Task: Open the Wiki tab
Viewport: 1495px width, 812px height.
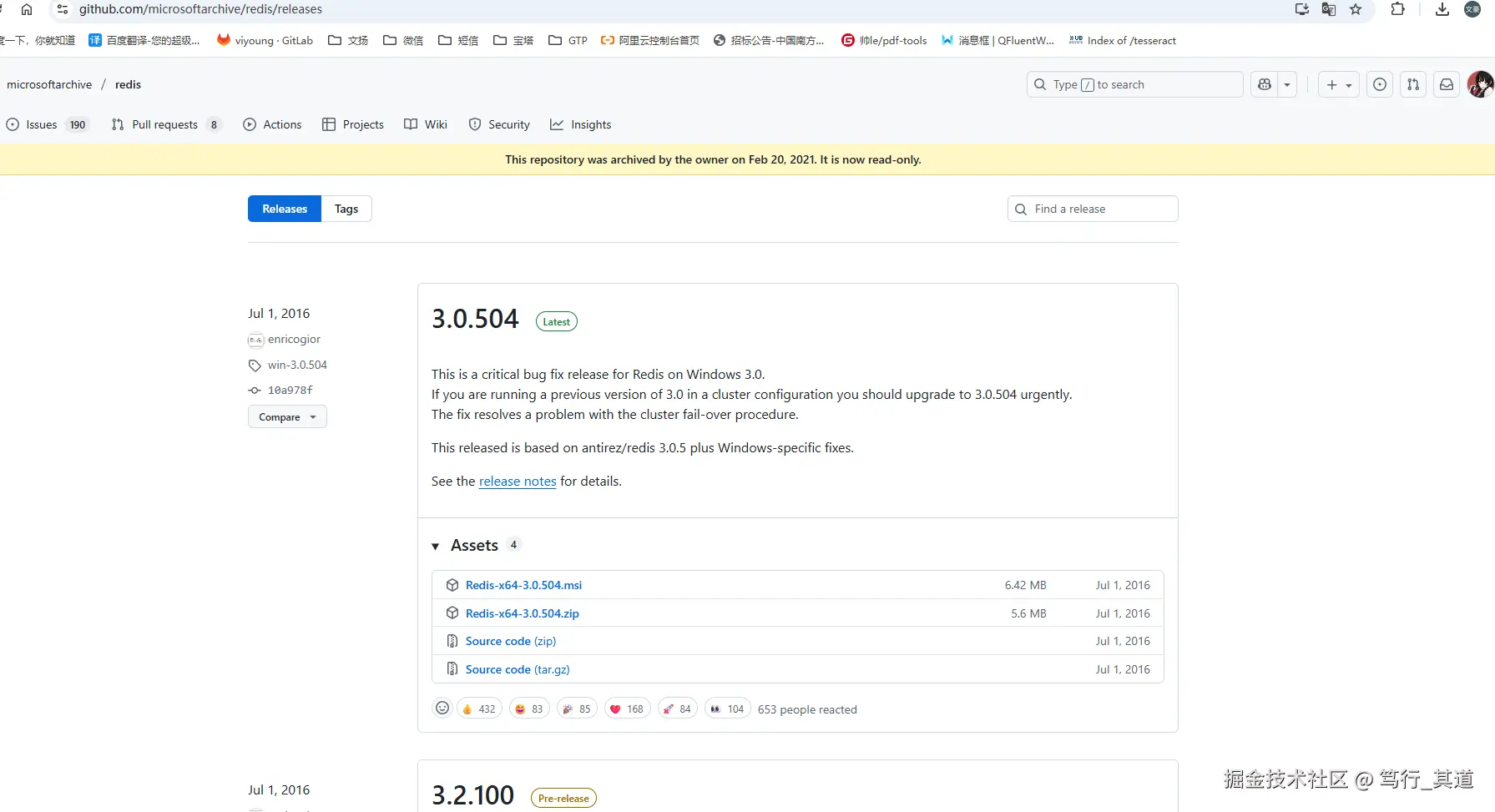Action: [x=426, y=124]
